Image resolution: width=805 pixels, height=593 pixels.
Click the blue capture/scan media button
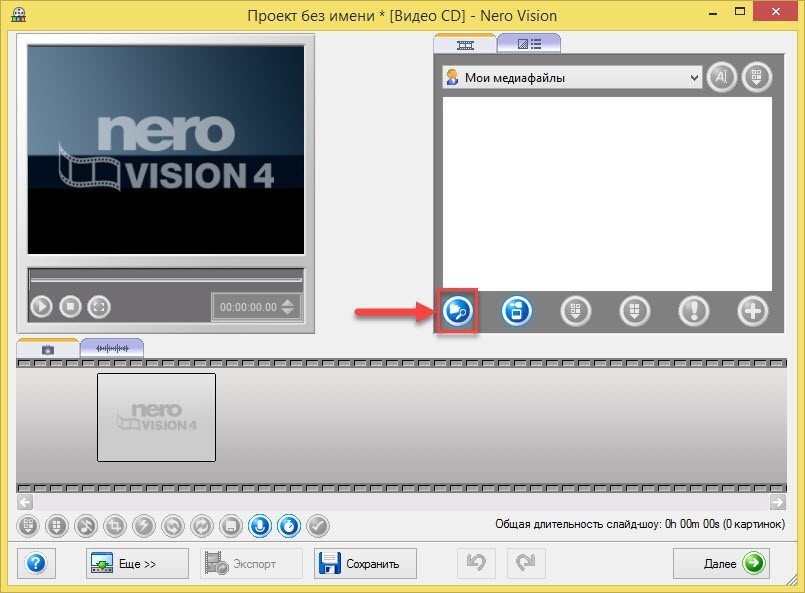click(516, 311)
